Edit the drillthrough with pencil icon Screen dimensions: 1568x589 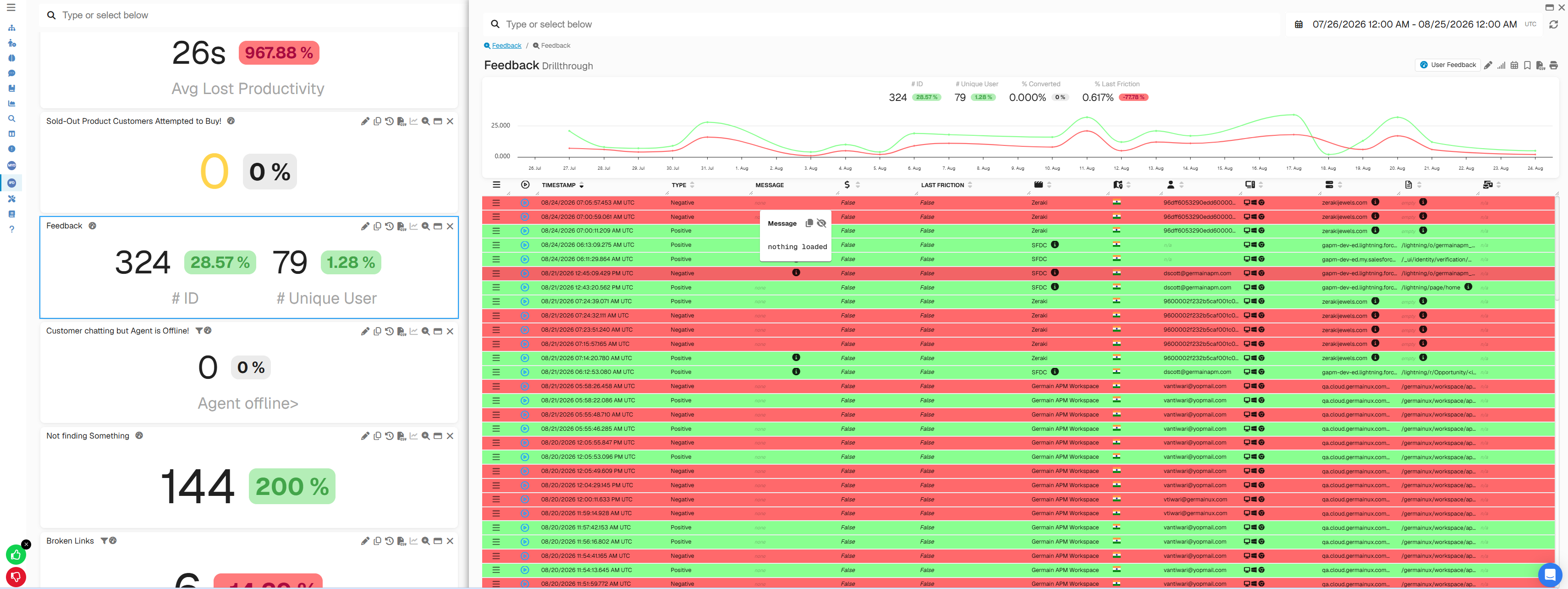1488,66
